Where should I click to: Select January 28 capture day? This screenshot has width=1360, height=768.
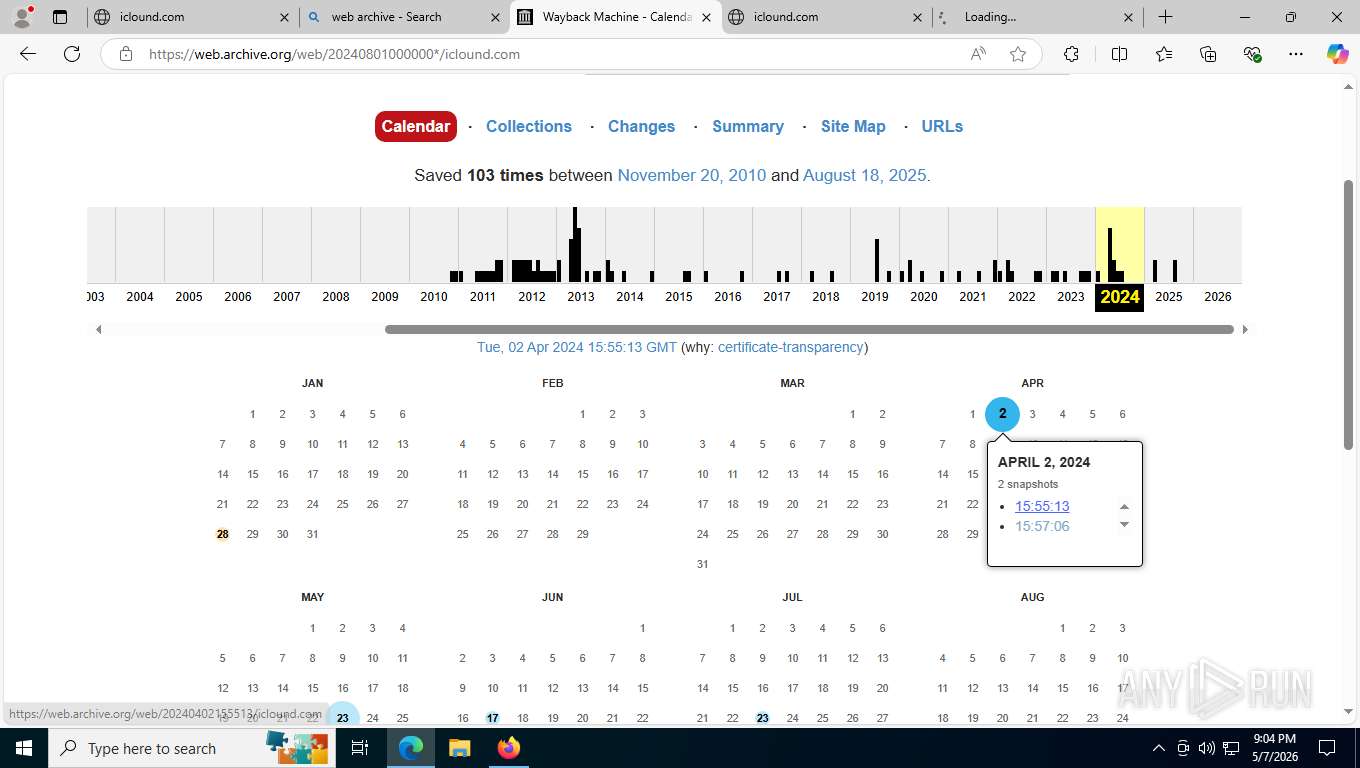pos(222,534)
